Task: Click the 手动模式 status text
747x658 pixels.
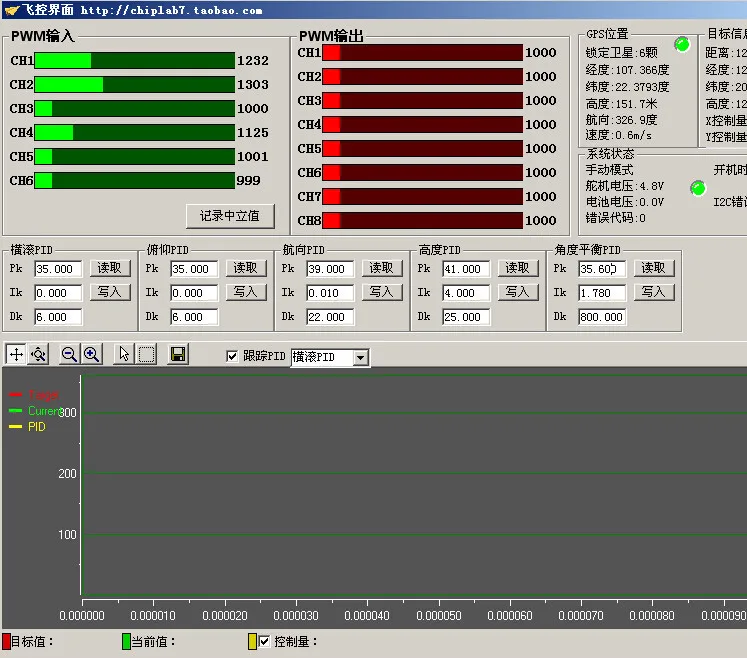Action: (609, 170)
